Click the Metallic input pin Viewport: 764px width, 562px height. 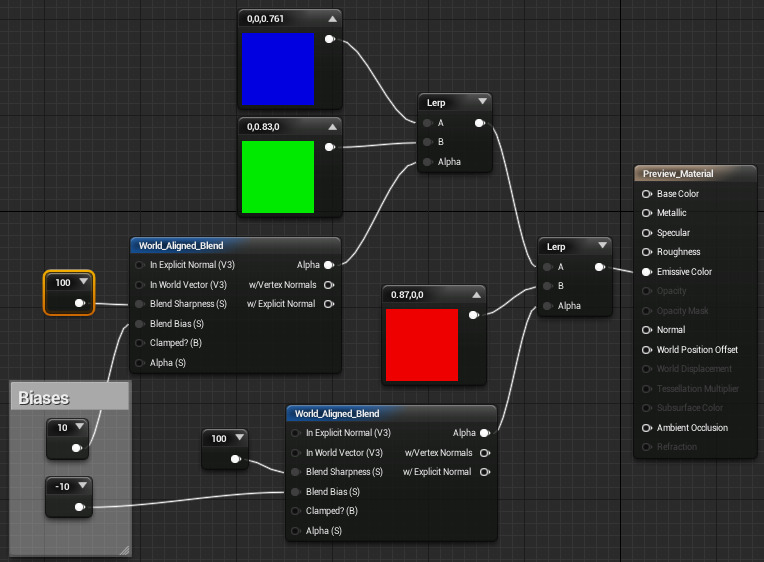click(647, 213)
